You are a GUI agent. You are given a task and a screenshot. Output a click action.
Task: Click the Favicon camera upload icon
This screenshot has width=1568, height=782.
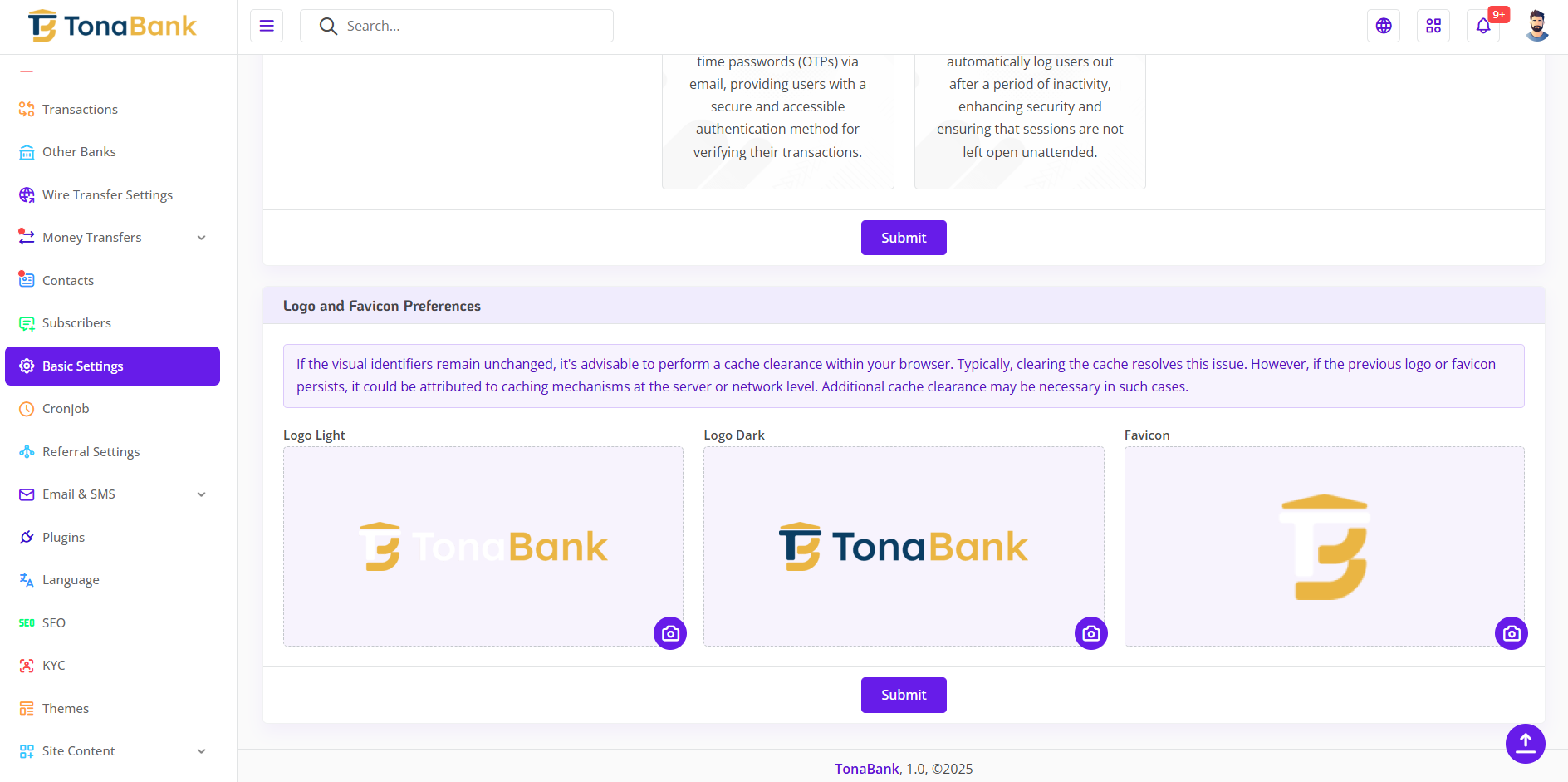click(1512, 633)
